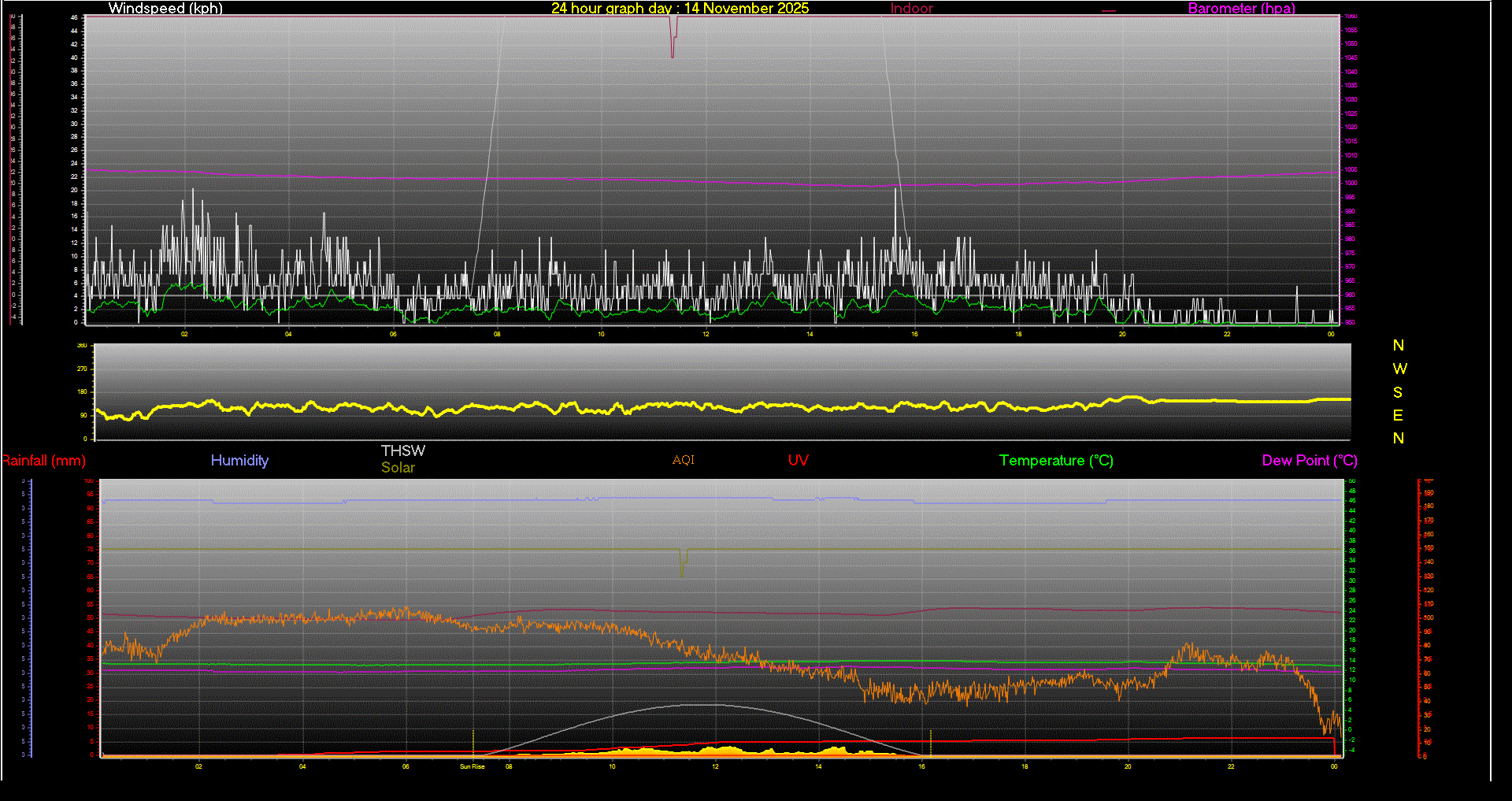The height and width of the screenshot is (801, 1512).
Task: Click the yellow wind direction trace
Action: click(x=709, y=406)
